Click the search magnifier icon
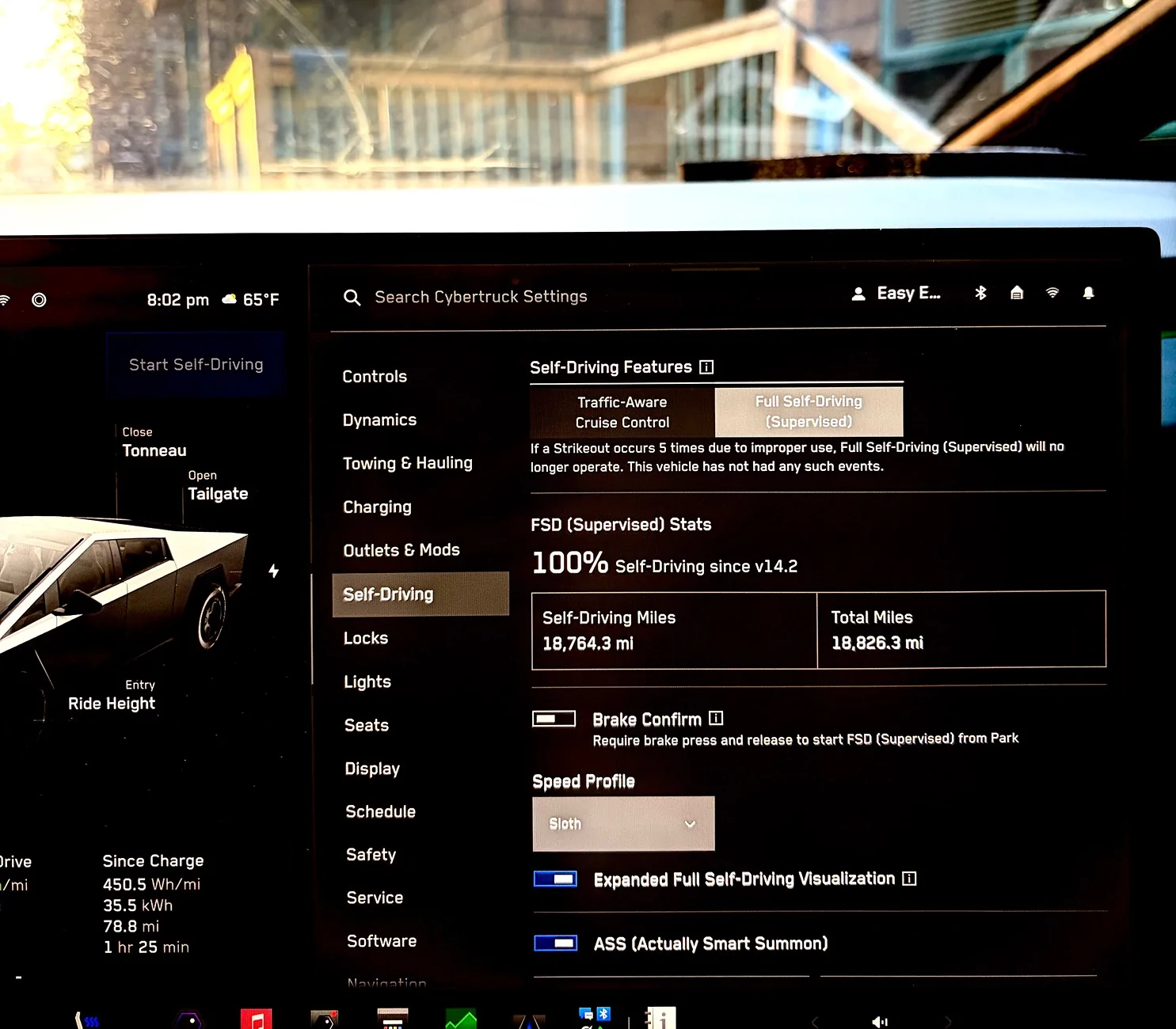Screen dimensions: 1176x1029 point(352,298)
